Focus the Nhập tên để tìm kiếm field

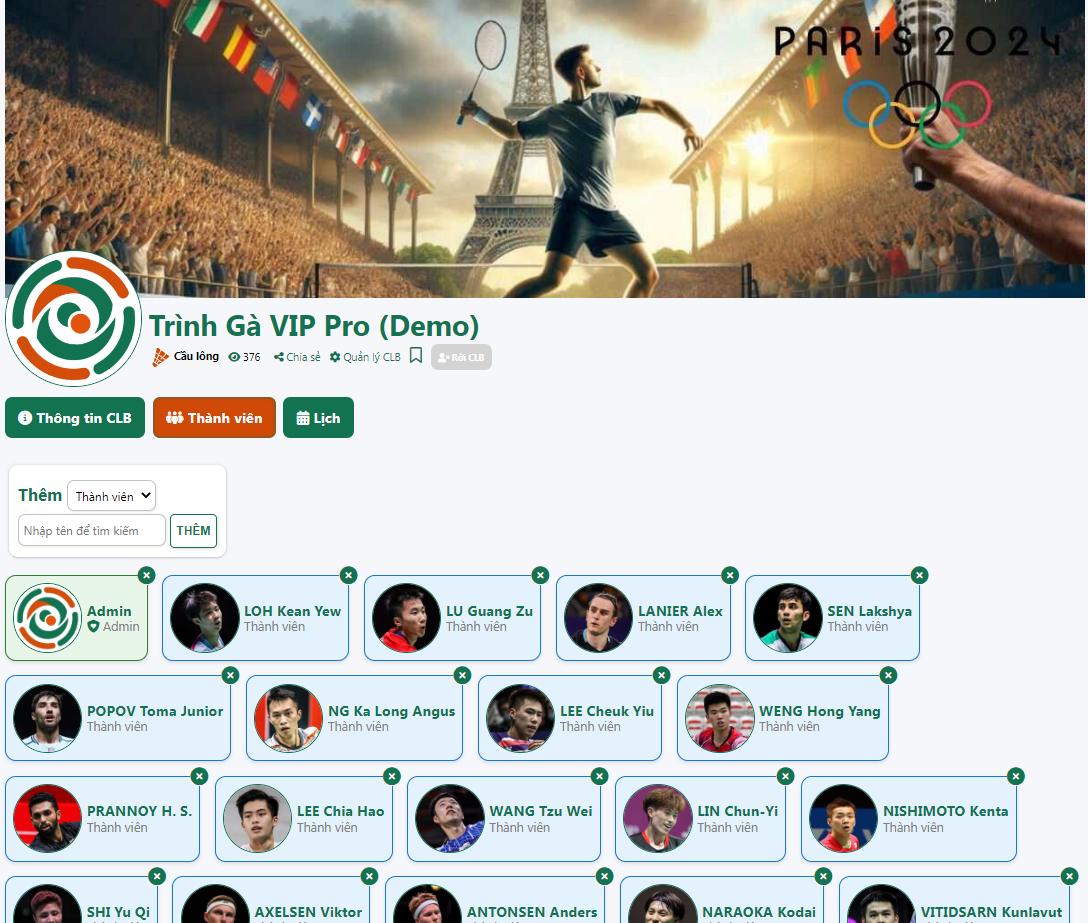point(92,531)
